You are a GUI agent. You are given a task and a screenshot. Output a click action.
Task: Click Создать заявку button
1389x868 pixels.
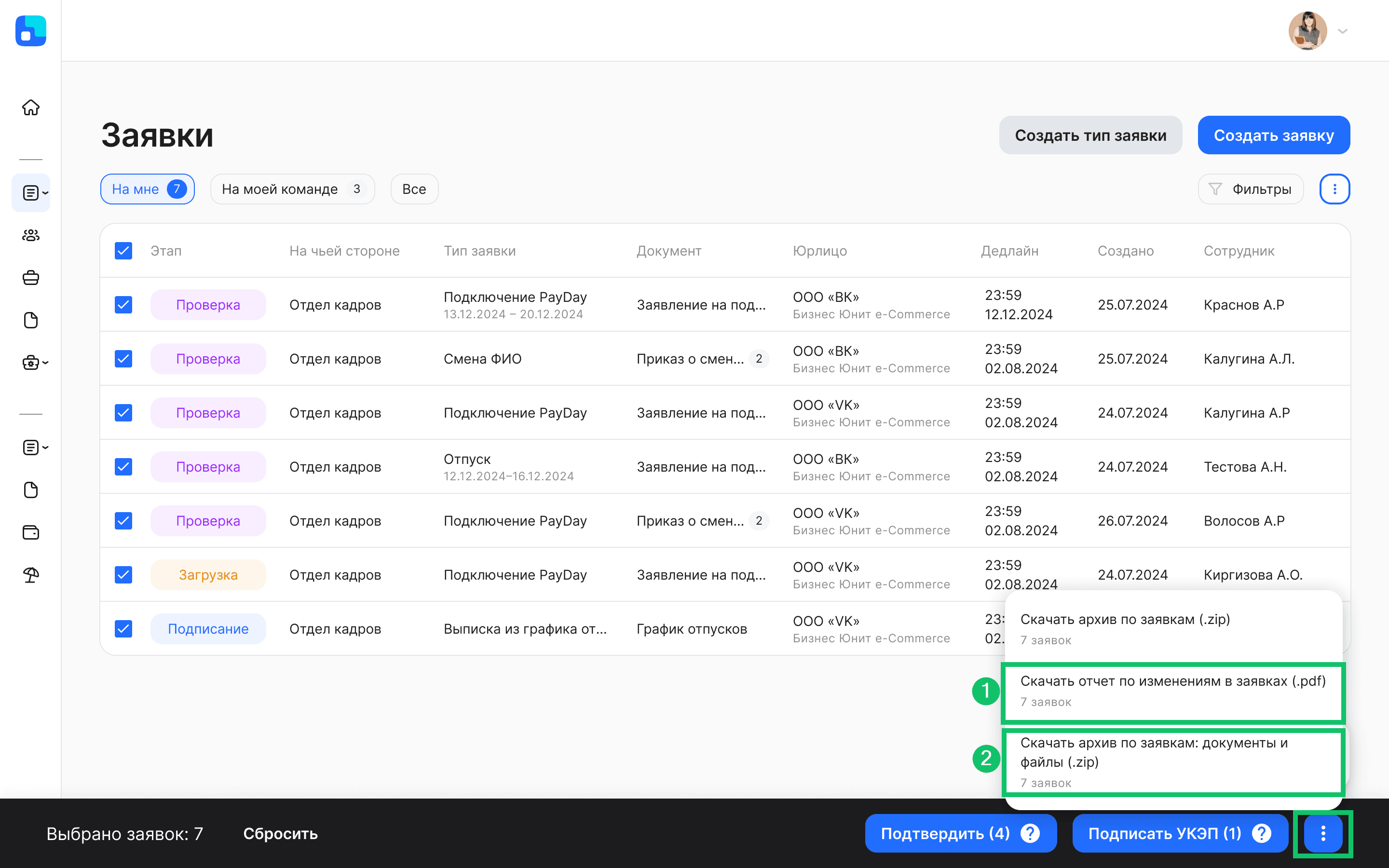coord(1273,136)
